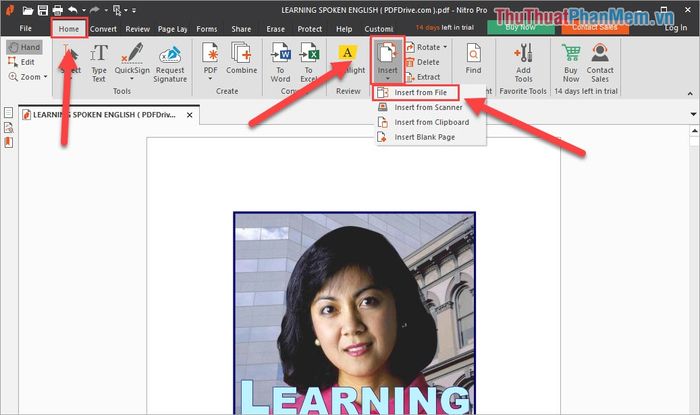The width and height of the screenshot is (700, 415).
Task: Click the vertical scrollbar up arrow
Action: 694,130
